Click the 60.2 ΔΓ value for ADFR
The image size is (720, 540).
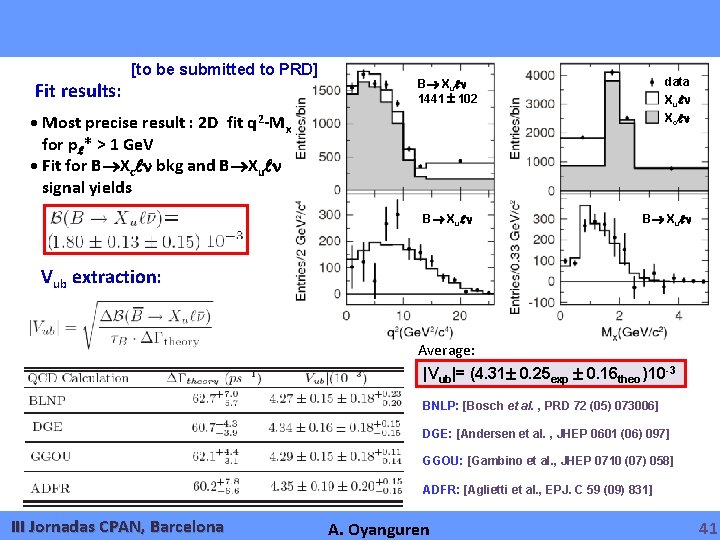tap(216, 486)
